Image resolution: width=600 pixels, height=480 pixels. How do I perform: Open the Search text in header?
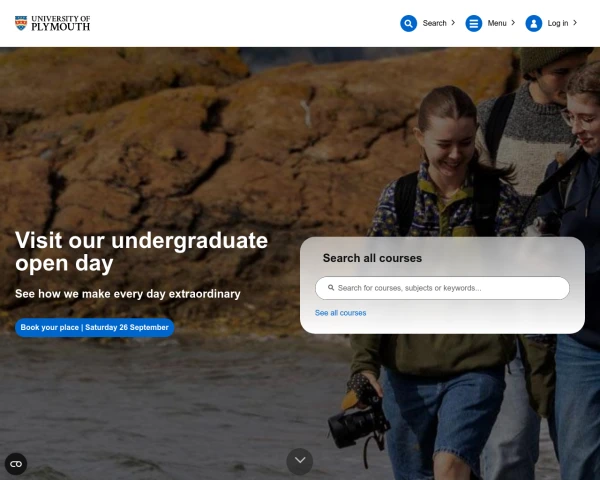click(434, 23)
